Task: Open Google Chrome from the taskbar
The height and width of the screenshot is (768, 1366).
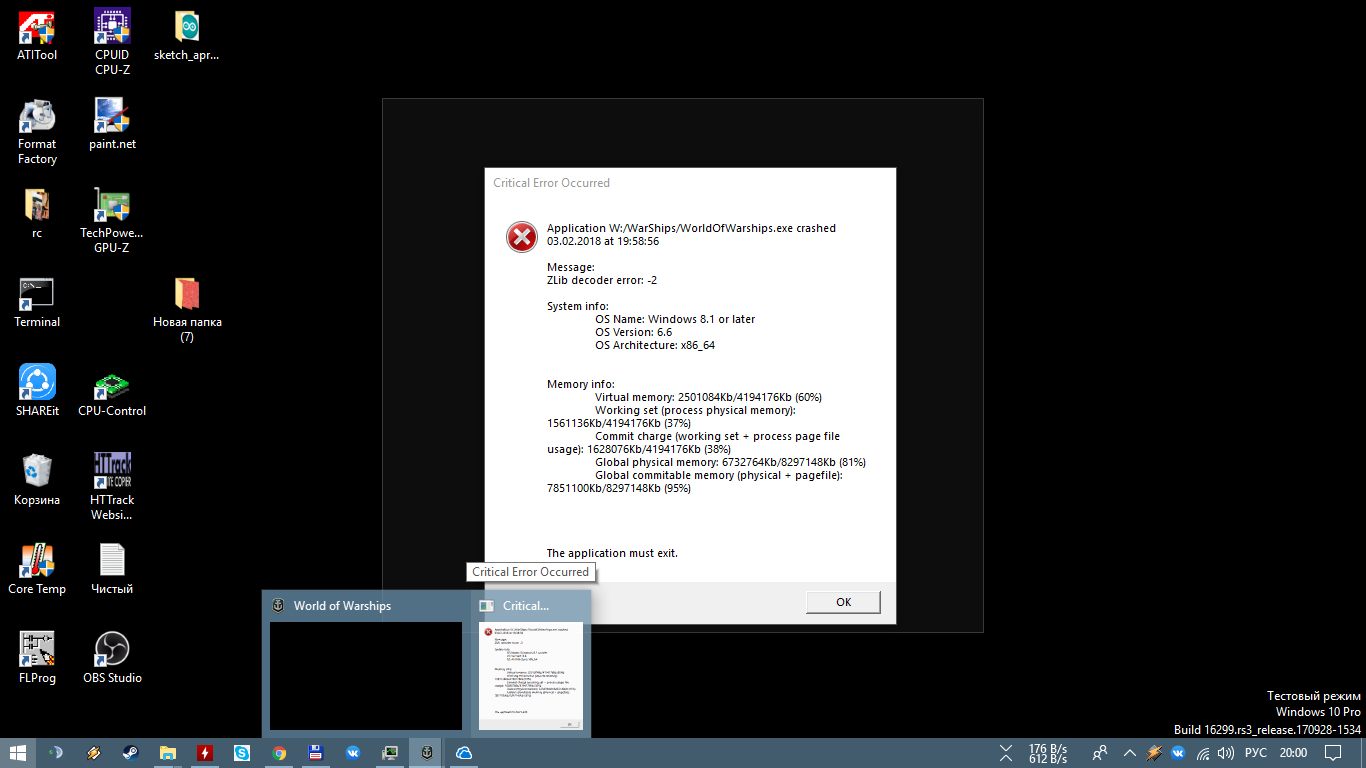Action: point(279,753)
